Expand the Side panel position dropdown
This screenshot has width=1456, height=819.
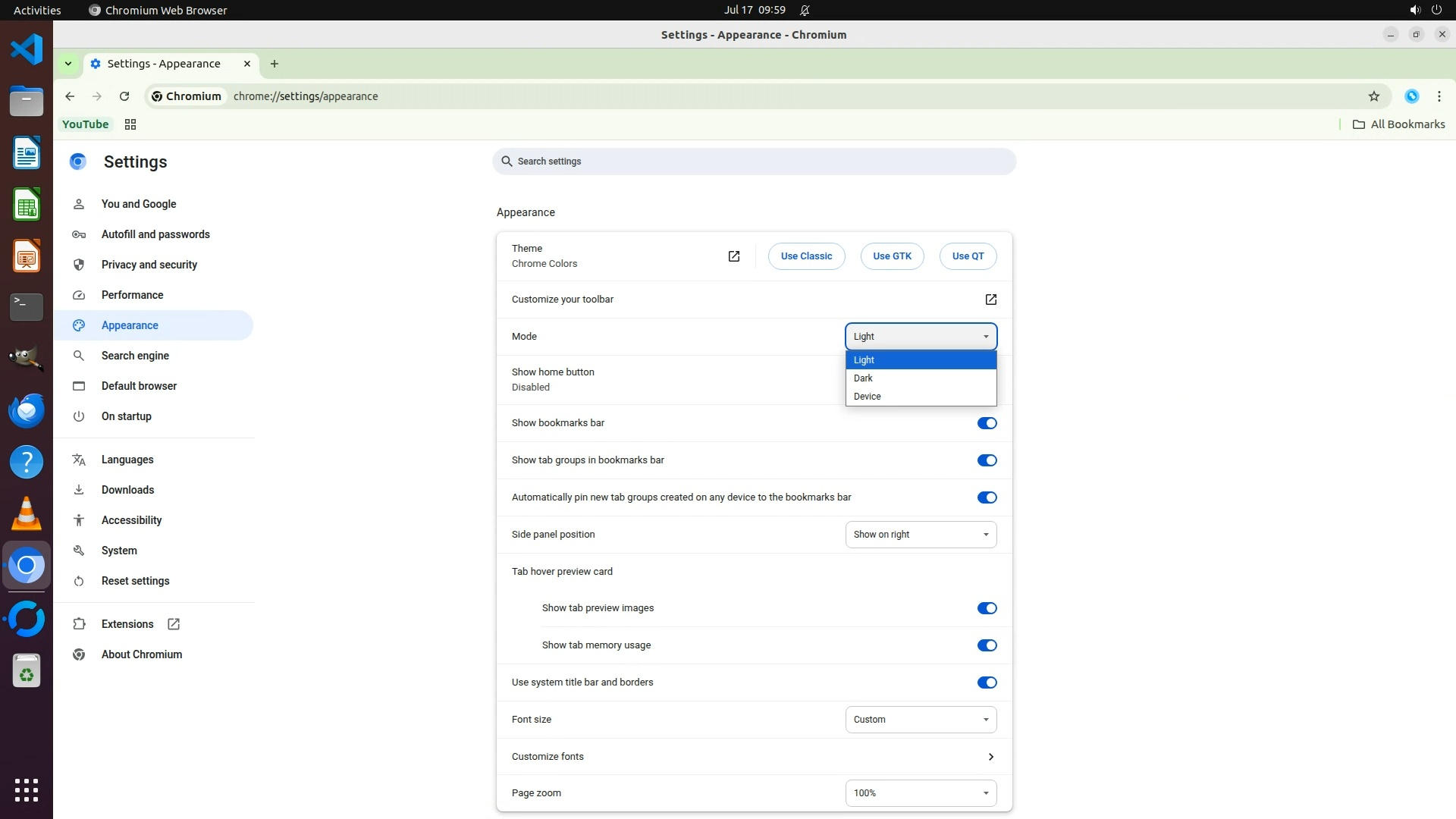tap(921, 535)
